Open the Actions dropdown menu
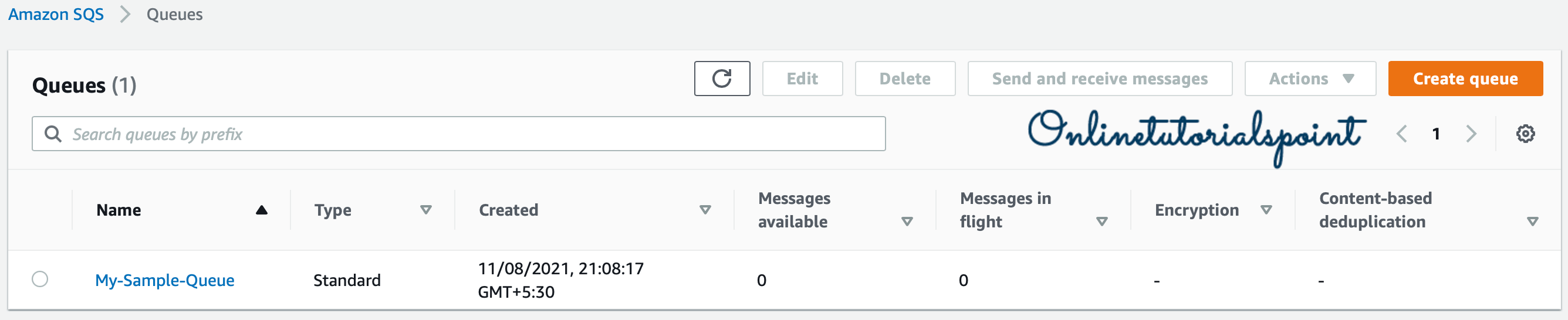The image size is (1568, 320). tap(1310, 79)
